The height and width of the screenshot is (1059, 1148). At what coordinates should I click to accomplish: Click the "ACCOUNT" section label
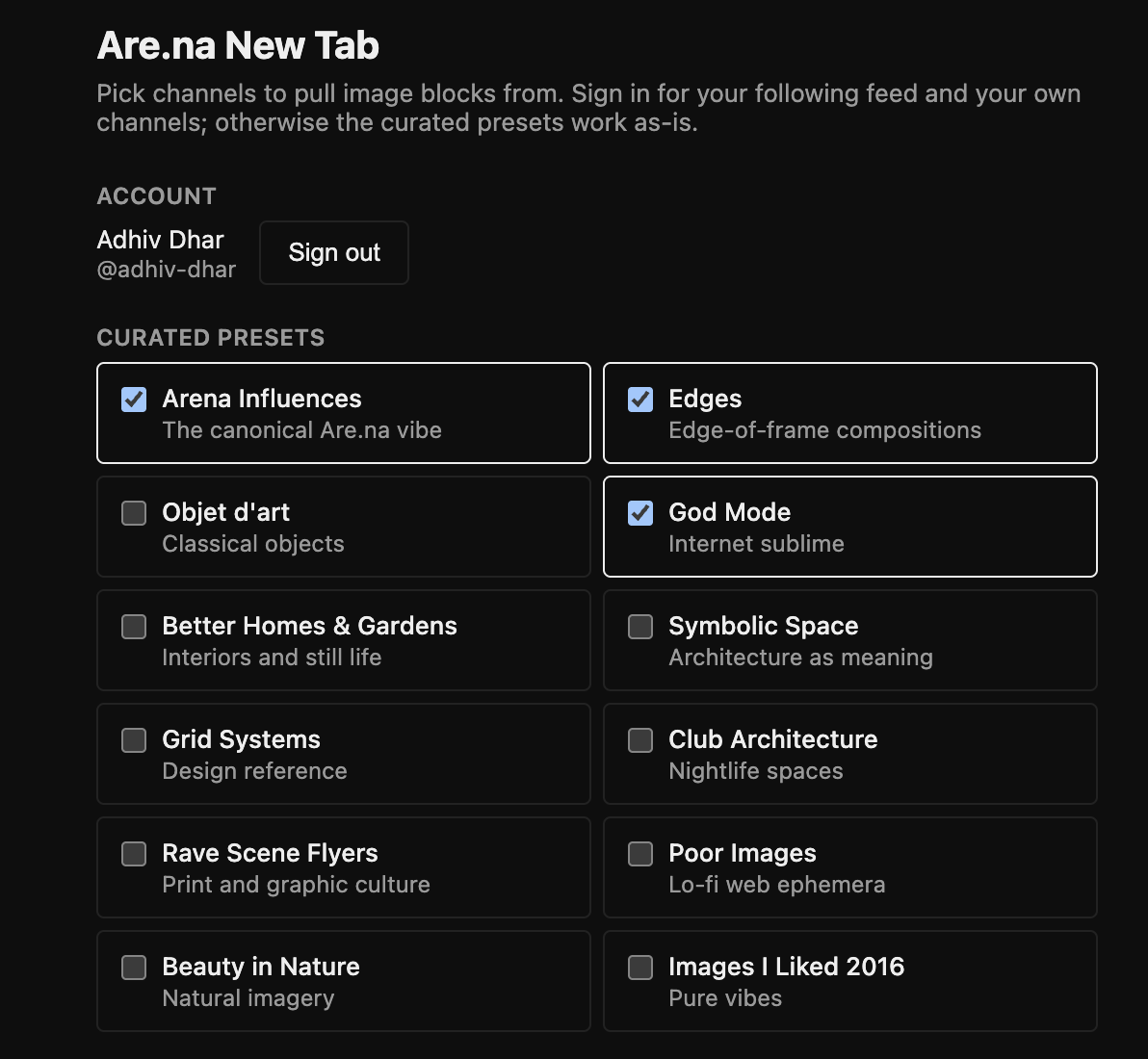coord(157,196)
